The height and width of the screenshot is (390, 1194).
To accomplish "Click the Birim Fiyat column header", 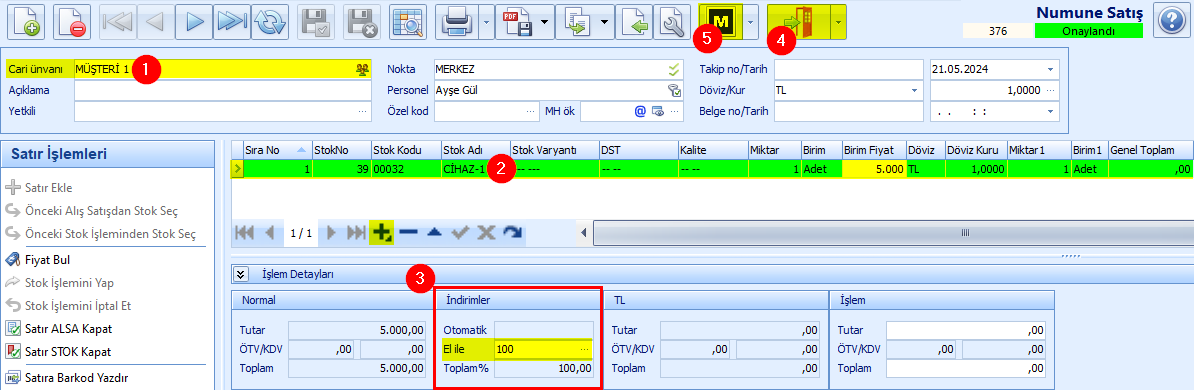I will (x=873, y=149).
